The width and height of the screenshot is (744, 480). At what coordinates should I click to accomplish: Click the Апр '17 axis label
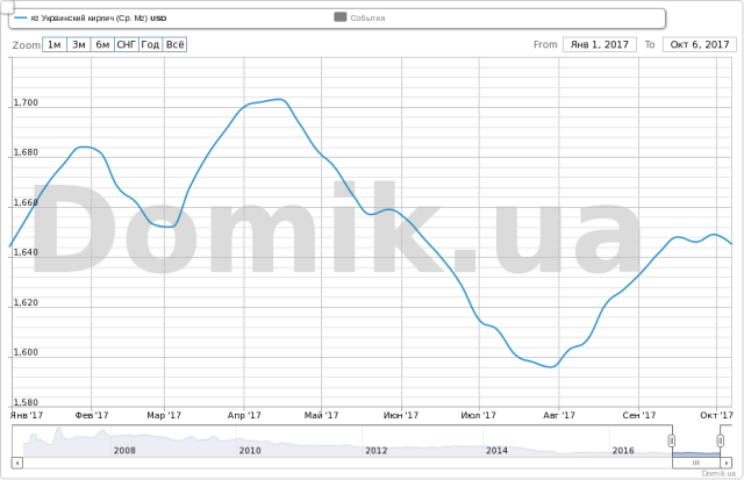pos(244,415)
